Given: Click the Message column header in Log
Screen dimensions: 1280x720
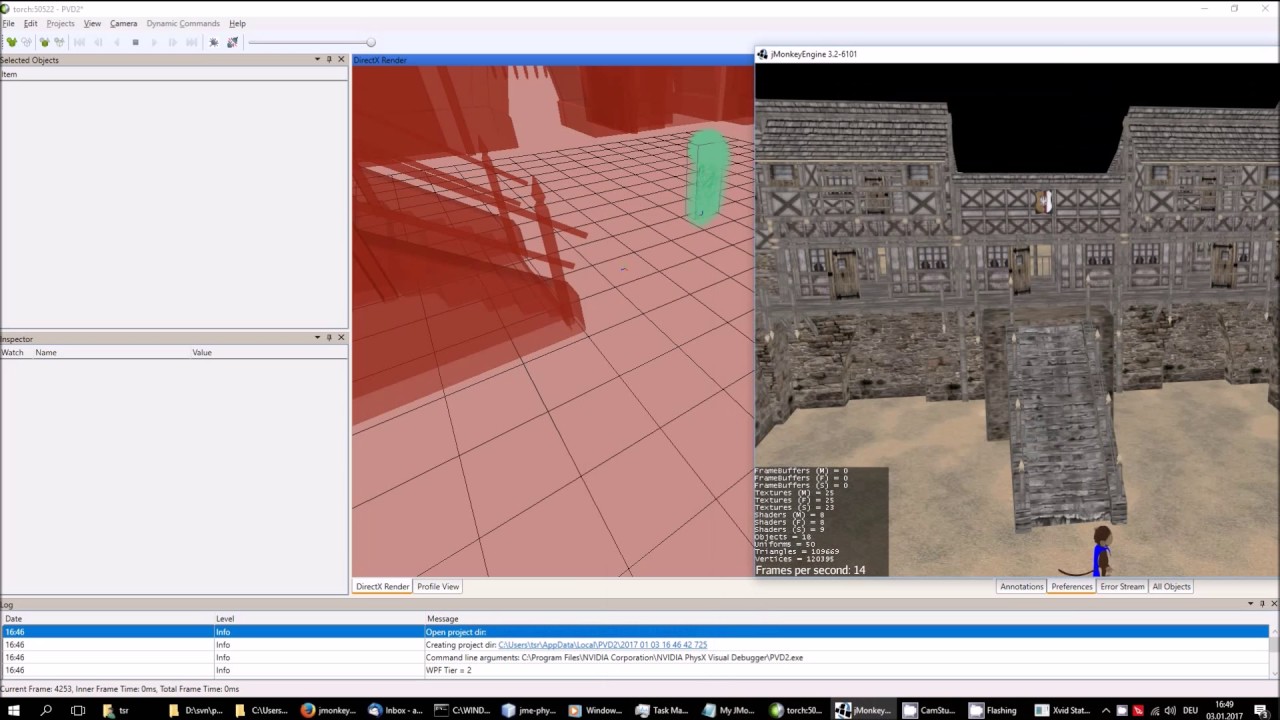Looking at the screenshot, I should [x=442, y=619].
